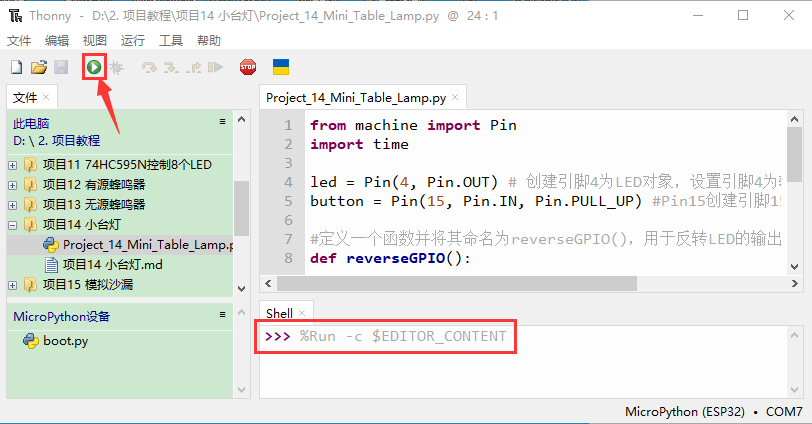This screenshot has width=812, height=424.
Task: Click the New file icon
Action: pyautogui.click(x=16, y=68)
